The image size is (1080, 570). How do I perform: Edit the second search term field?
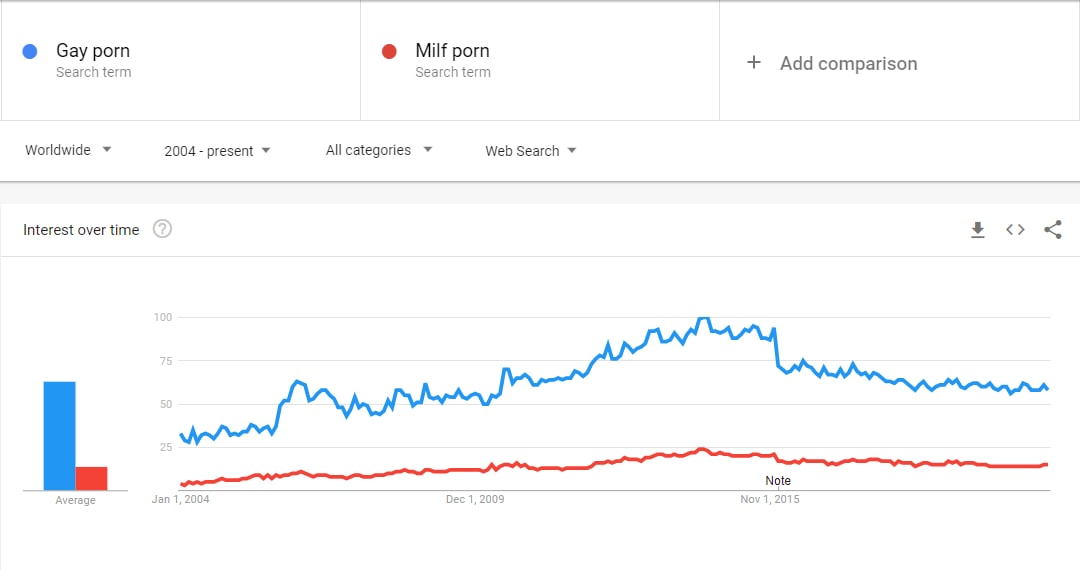540,61
